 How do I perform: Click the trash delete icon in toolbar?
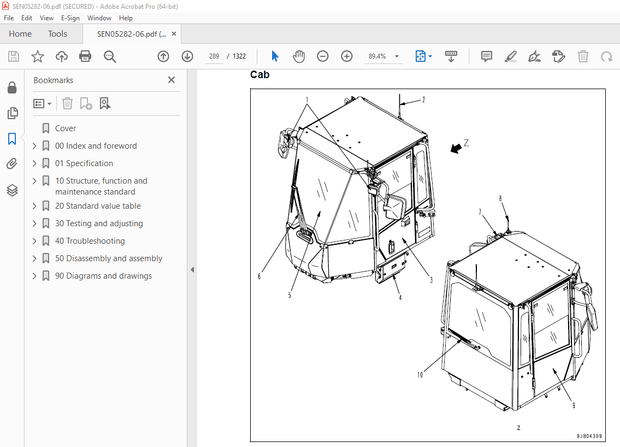point(583,57)
